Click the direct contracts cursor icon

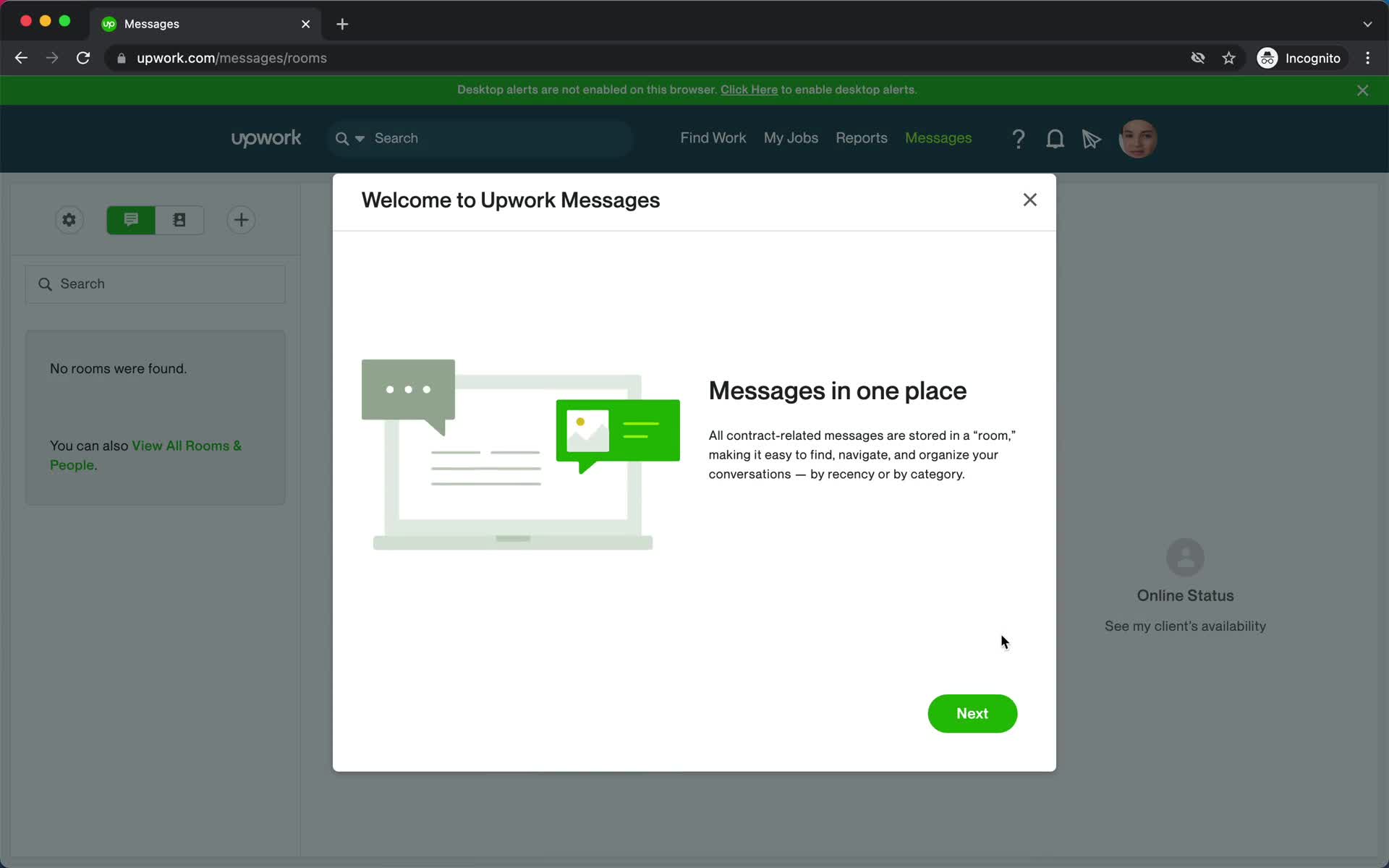(1092, 138)
